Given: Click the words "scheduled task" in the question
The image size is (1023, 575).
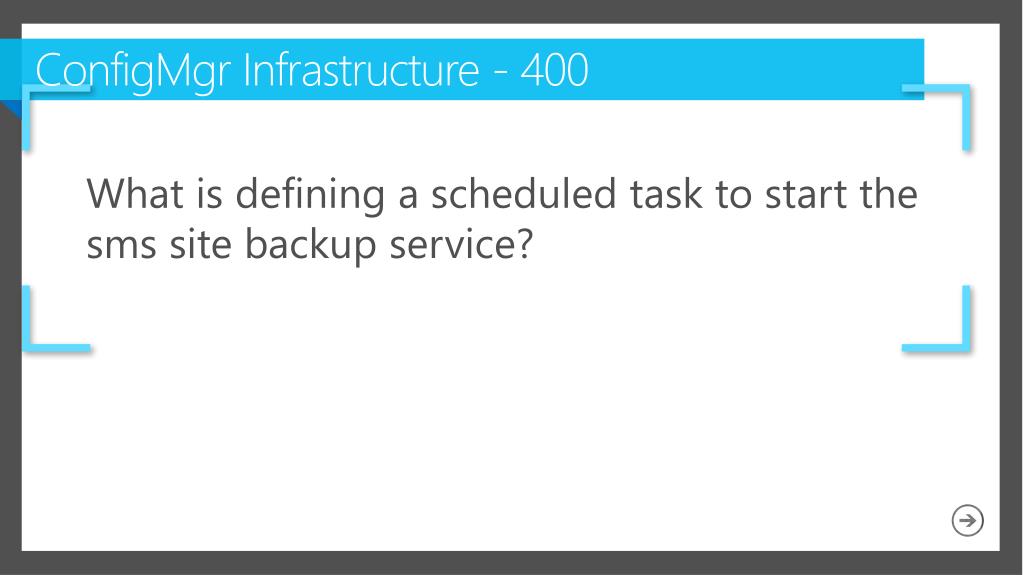Looking at the screenshot, I should 566,193.
